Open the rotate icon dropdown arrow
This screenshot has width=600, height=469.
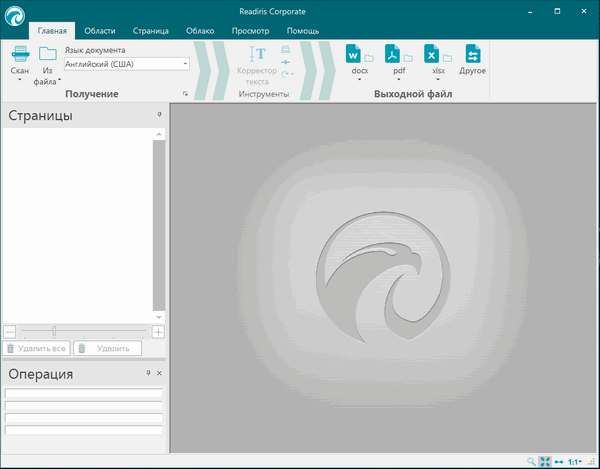click(292, 74)
